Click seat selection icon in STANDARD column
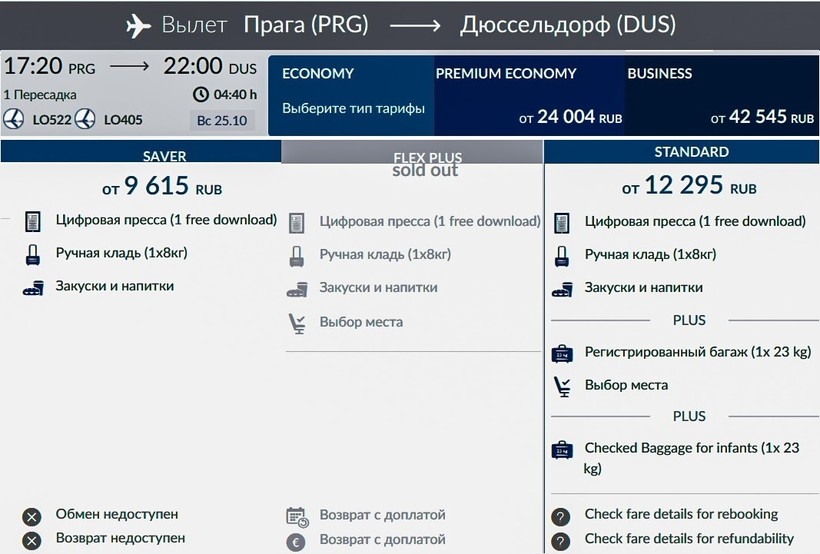Viewport: 820px width, 554px height. point(563,387)
